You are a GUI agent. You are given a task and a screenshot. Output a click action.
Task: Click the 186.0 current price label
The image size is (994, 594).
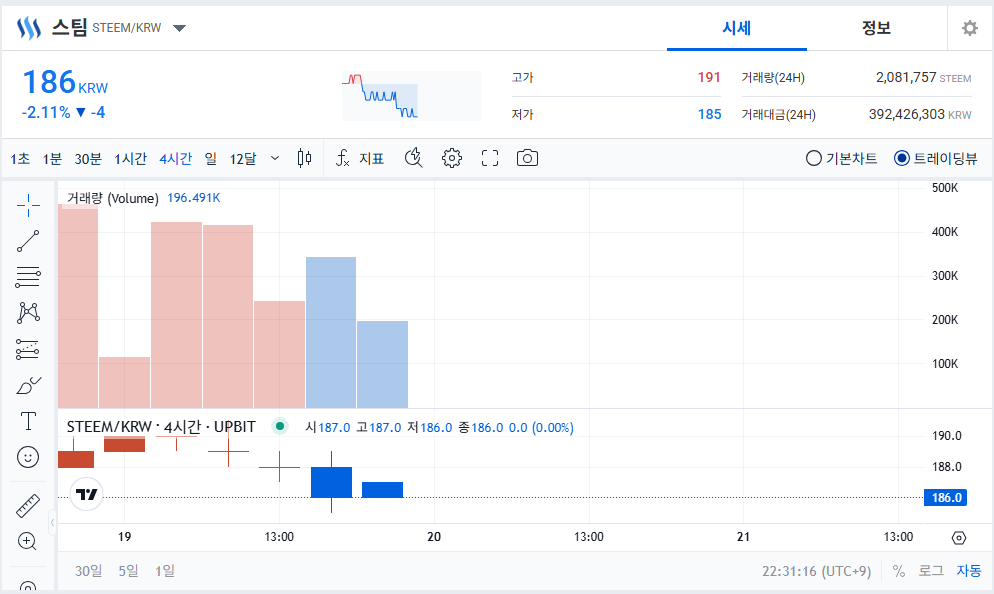[x=946, y=498]
